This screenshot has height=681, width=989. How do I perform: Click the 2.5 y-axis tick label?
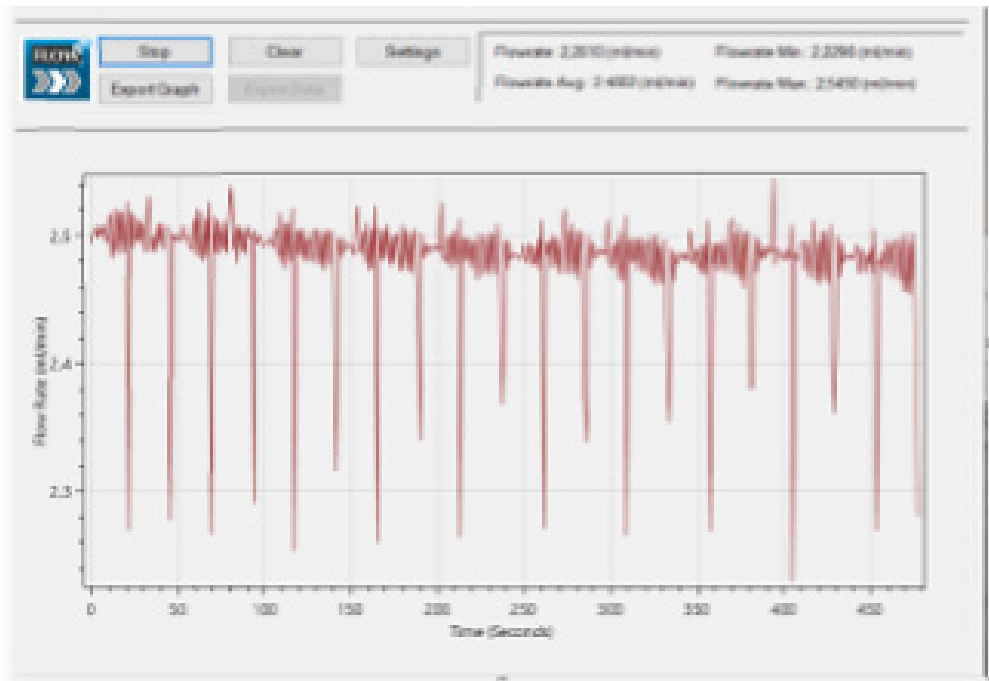[59, 237]
